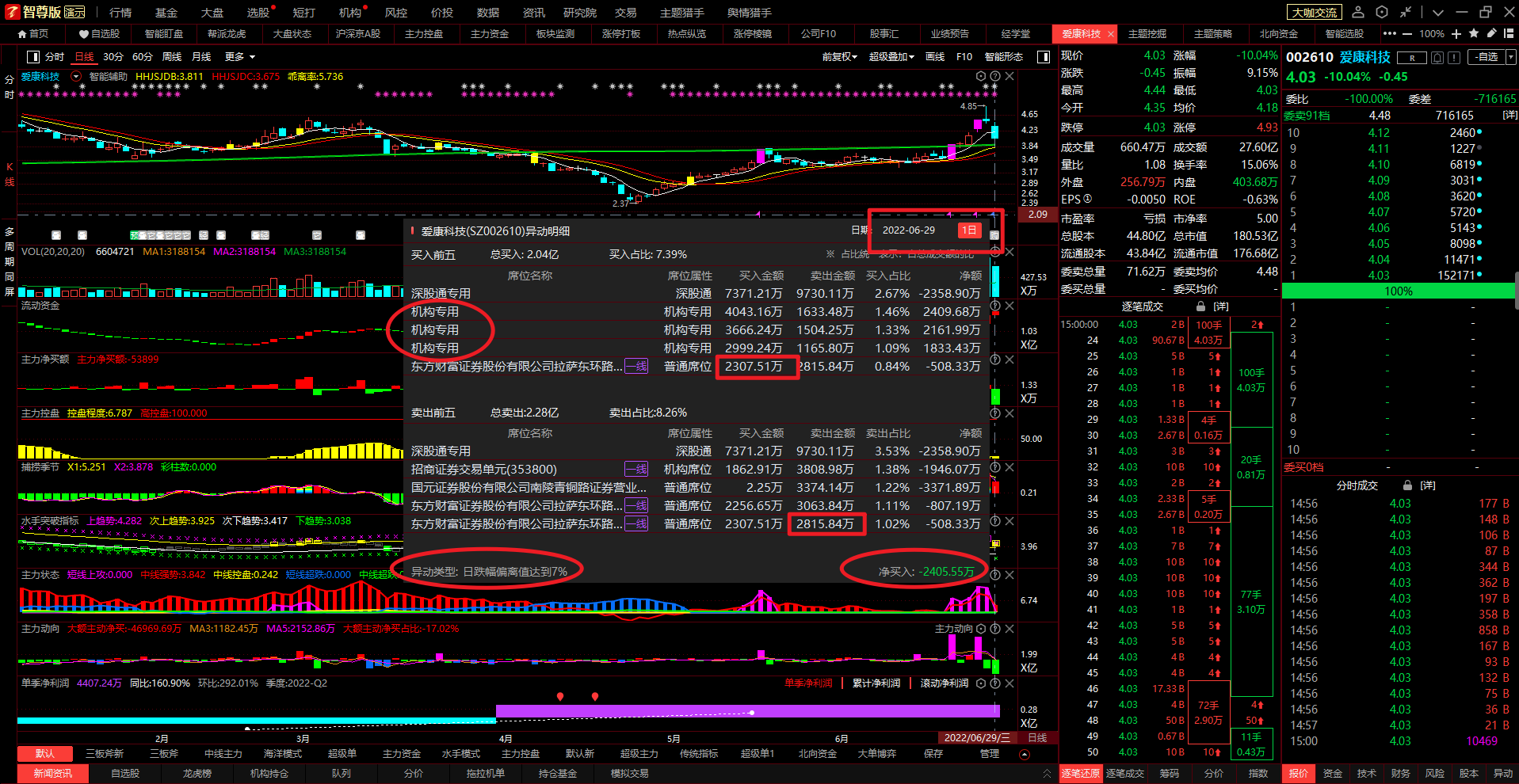1519x784 pixels.
Task: Switch to the 筹码 tab
Action: click(1169, 773)
